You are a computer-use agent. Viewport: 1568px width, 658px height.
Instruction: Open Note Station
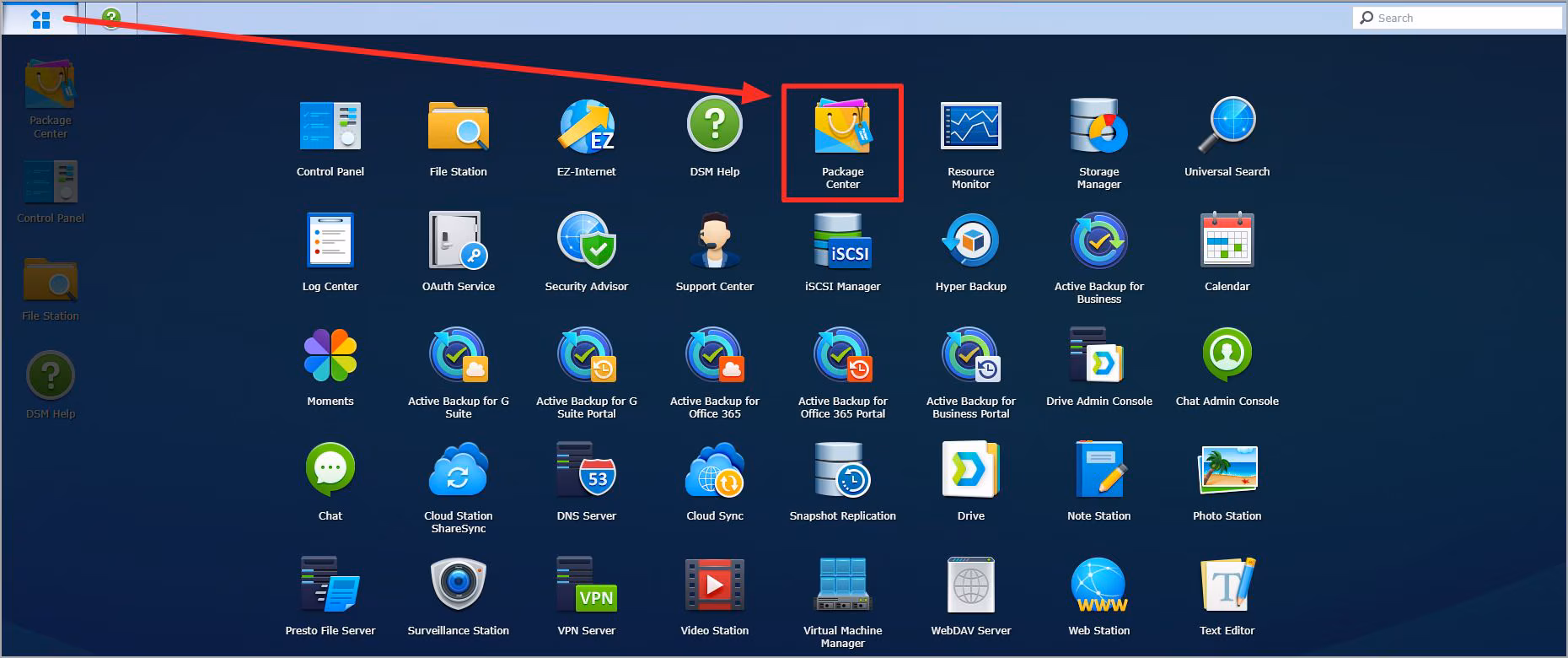(1099, 482)
